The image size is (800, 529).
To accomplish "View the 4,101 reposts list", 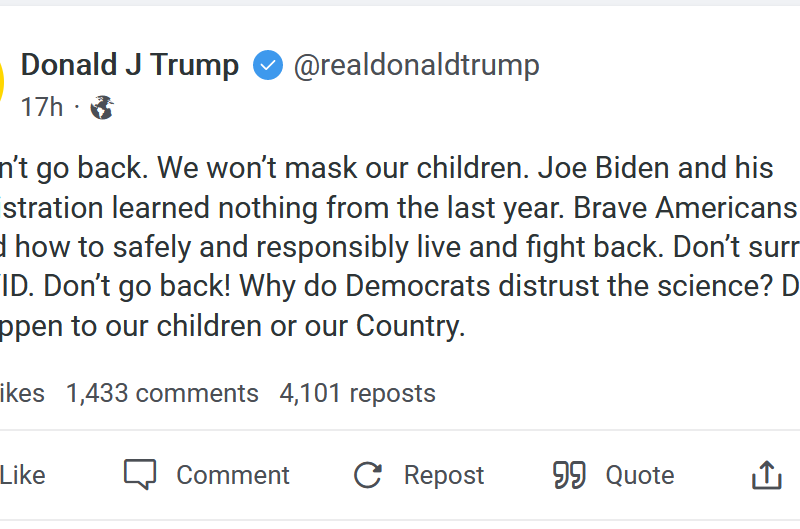I will [x=358, y=393].
